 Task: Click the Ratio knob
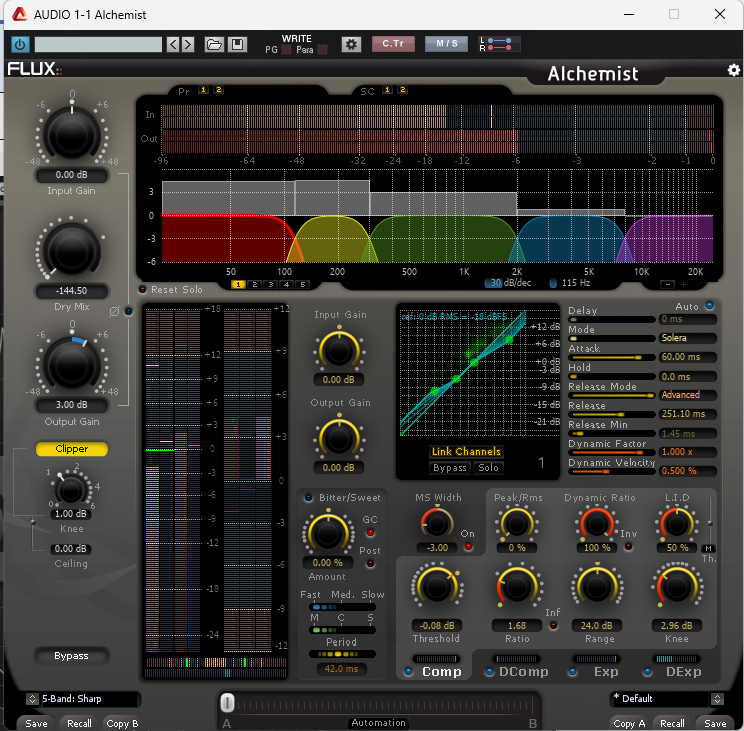(x=516, y=586)
